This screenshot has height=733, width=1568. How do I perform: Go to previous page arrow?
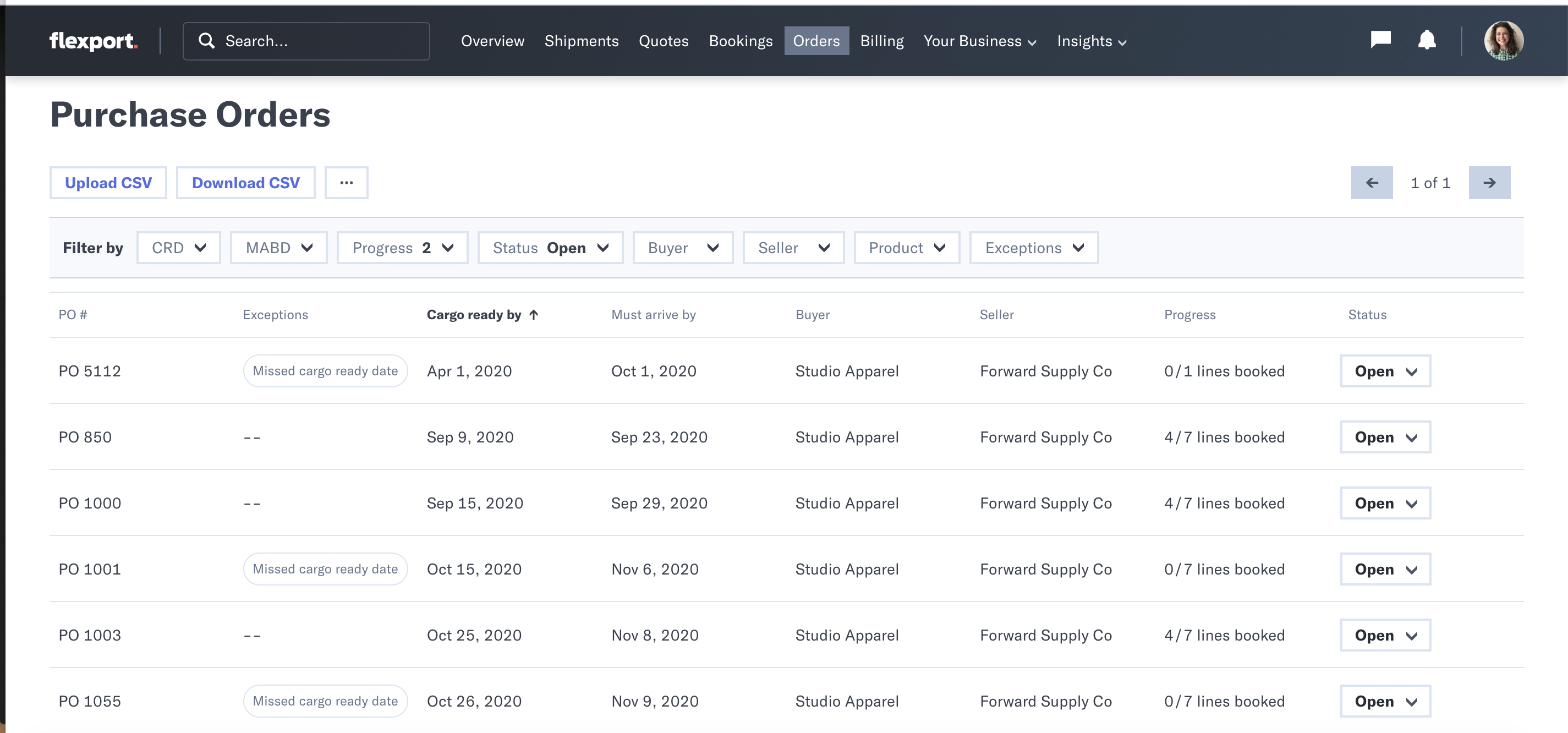click(1372, 183)
